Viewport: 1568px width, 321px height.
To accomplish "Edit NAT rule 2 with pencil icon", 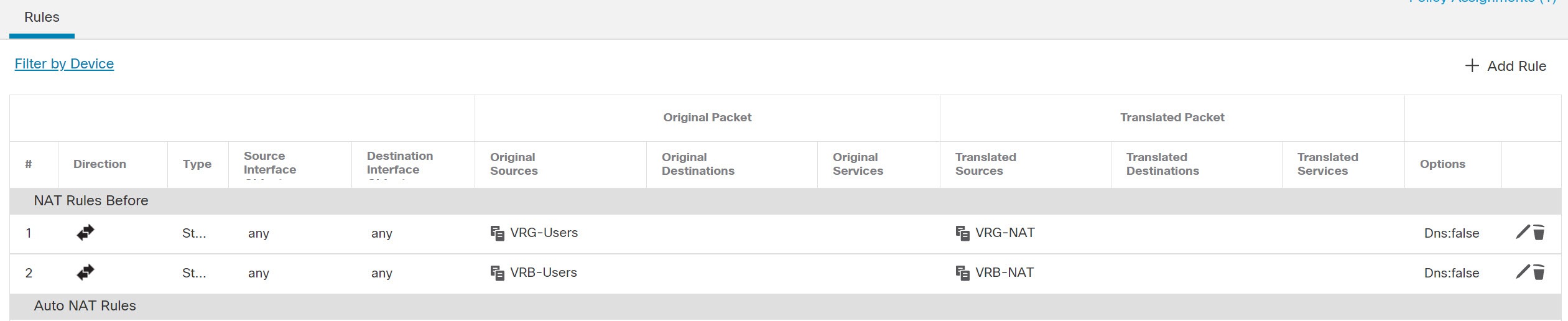I will click(x=1522, y=272).
